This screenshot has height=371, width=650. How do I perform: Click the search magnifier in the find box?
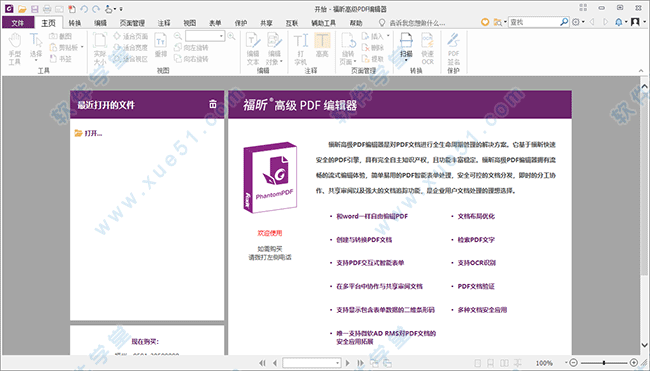564,22
